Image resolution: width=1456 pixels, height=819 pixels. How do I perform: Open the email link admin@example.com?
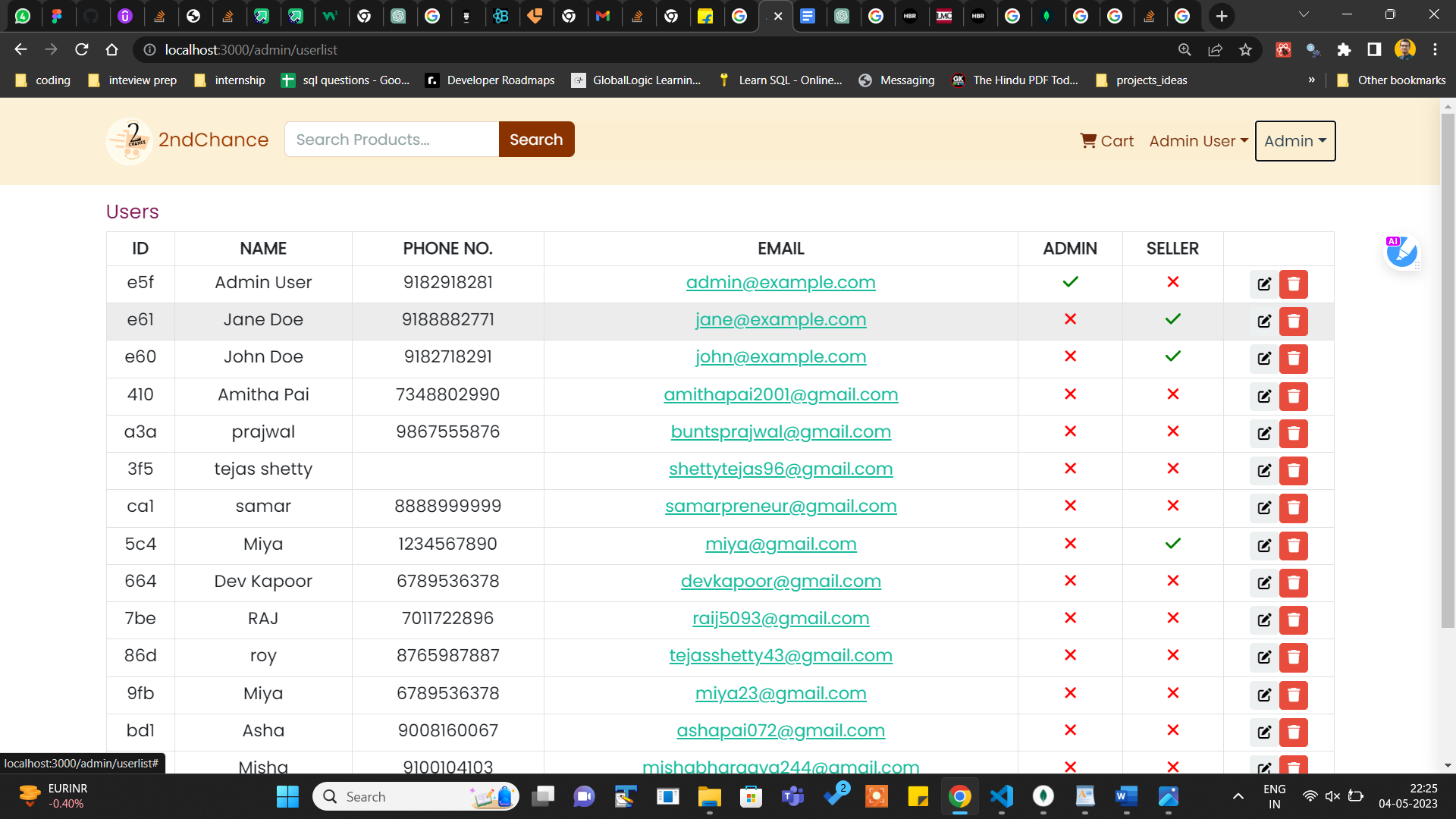point(780,283)
